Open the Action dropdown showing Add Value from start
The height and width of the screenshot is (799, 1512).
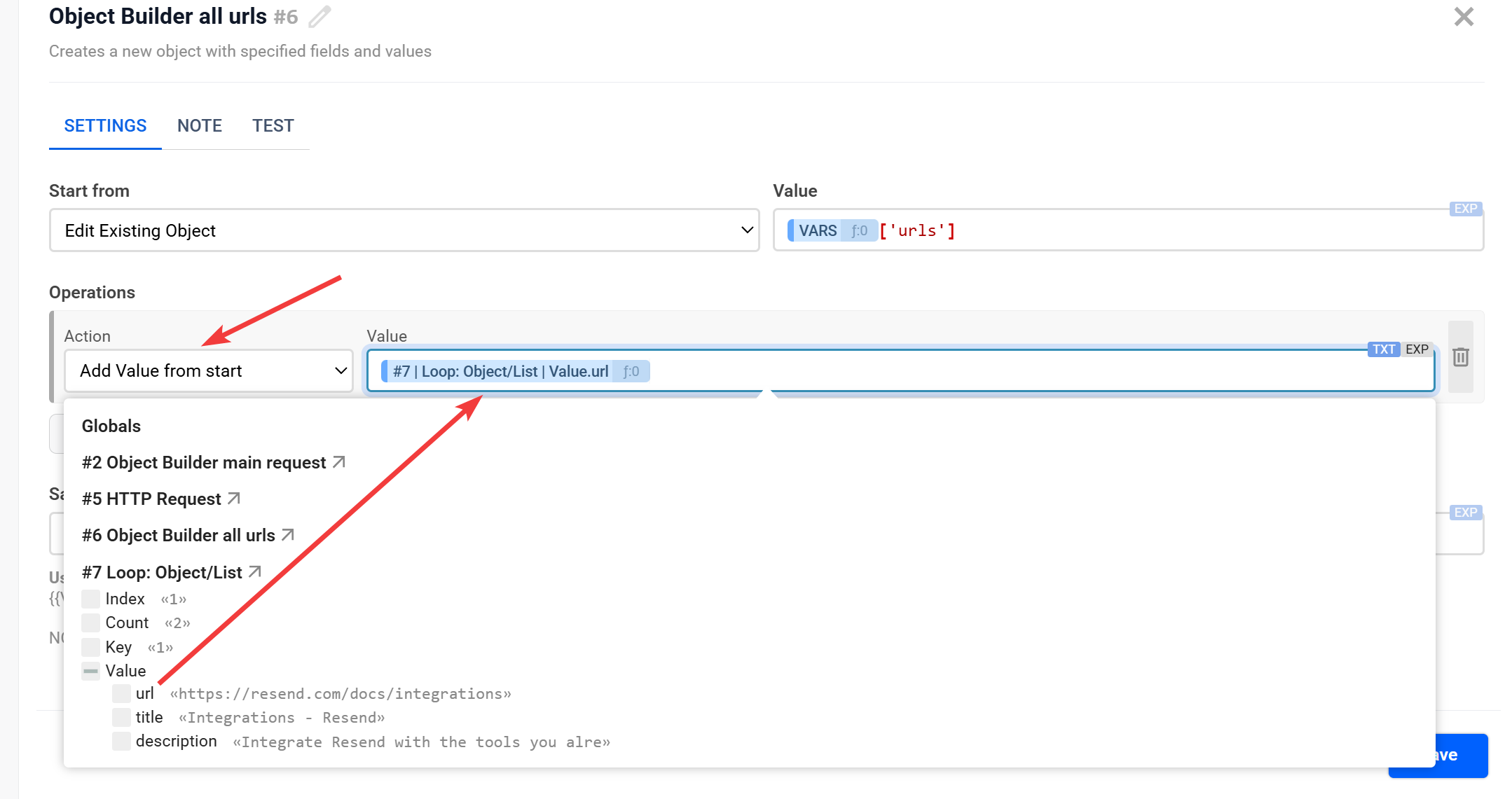tap(208, 370)
